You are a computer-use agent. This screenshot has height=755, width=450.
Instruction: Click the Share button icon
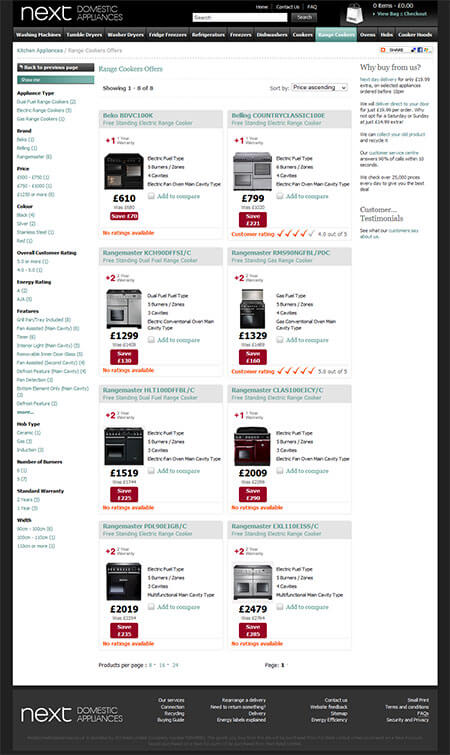click(393, 50)
